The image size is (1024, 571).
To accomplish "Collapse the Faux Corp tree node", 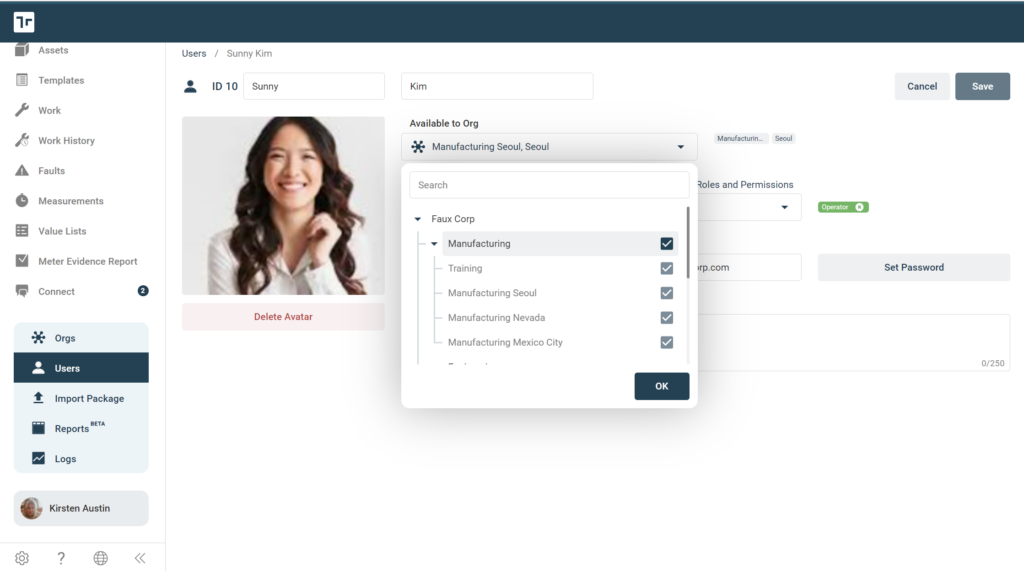I will (x=418, y=219).
